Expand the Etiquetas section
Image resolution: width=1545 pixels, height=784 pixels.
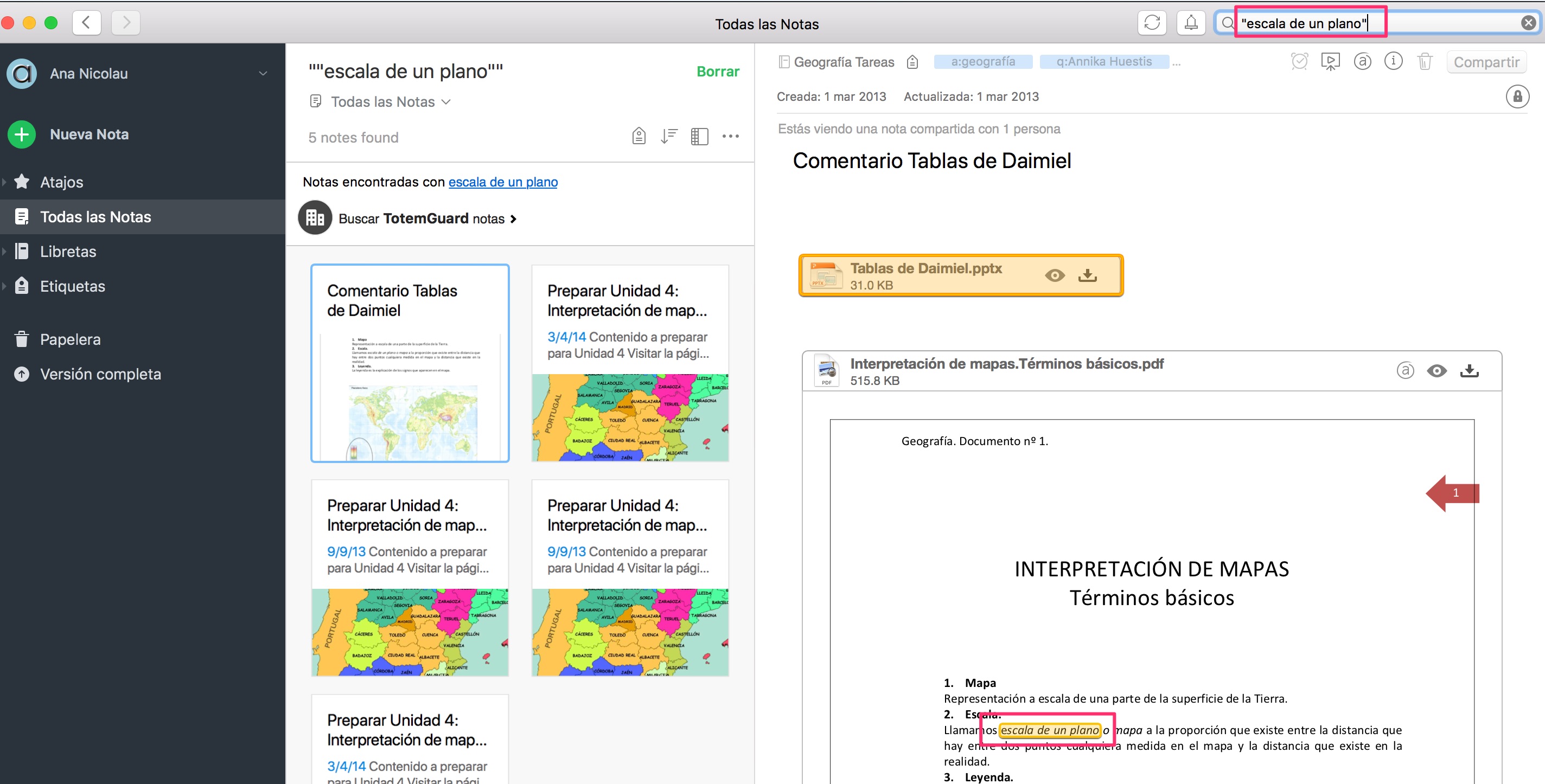(4, 286)
